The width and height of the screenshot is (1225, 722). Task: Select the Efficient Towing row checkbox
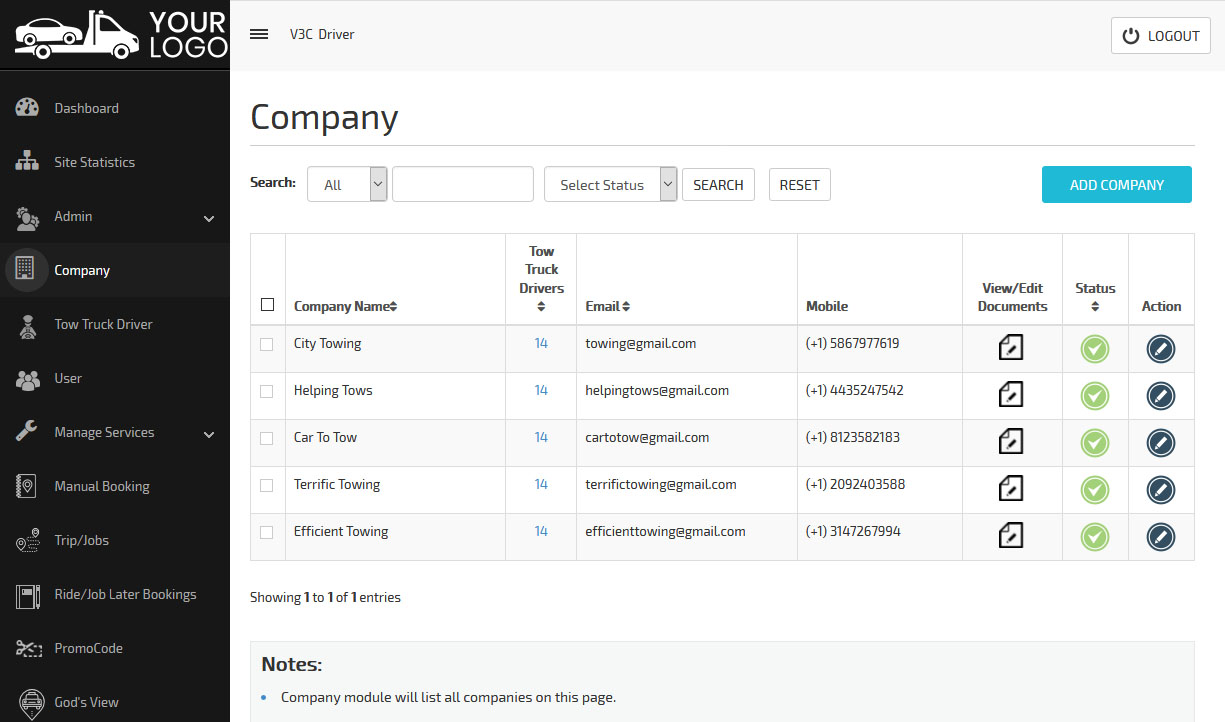coord(267,532)
